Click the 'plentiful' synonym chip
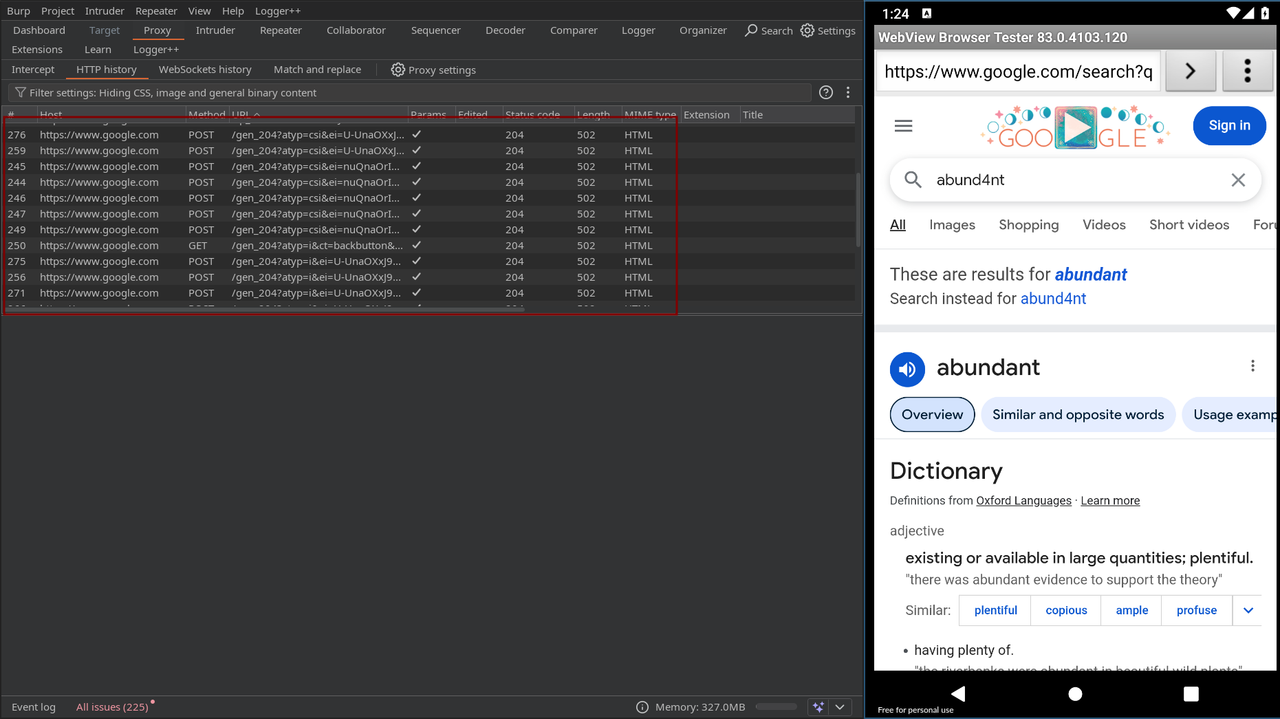The image size is (1280, 719). [996, 610]
